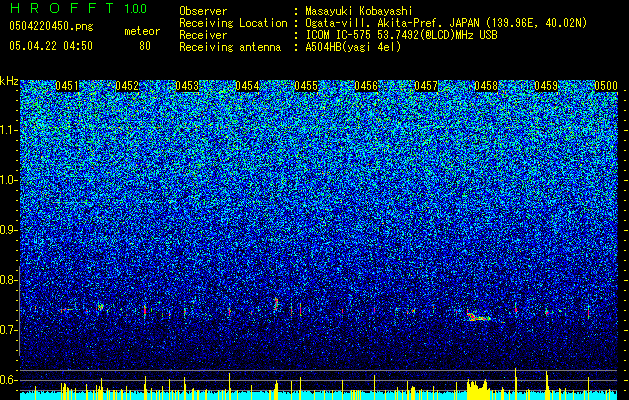
Task: Click the 0457 time marker
Action: (x=426, y=86)
